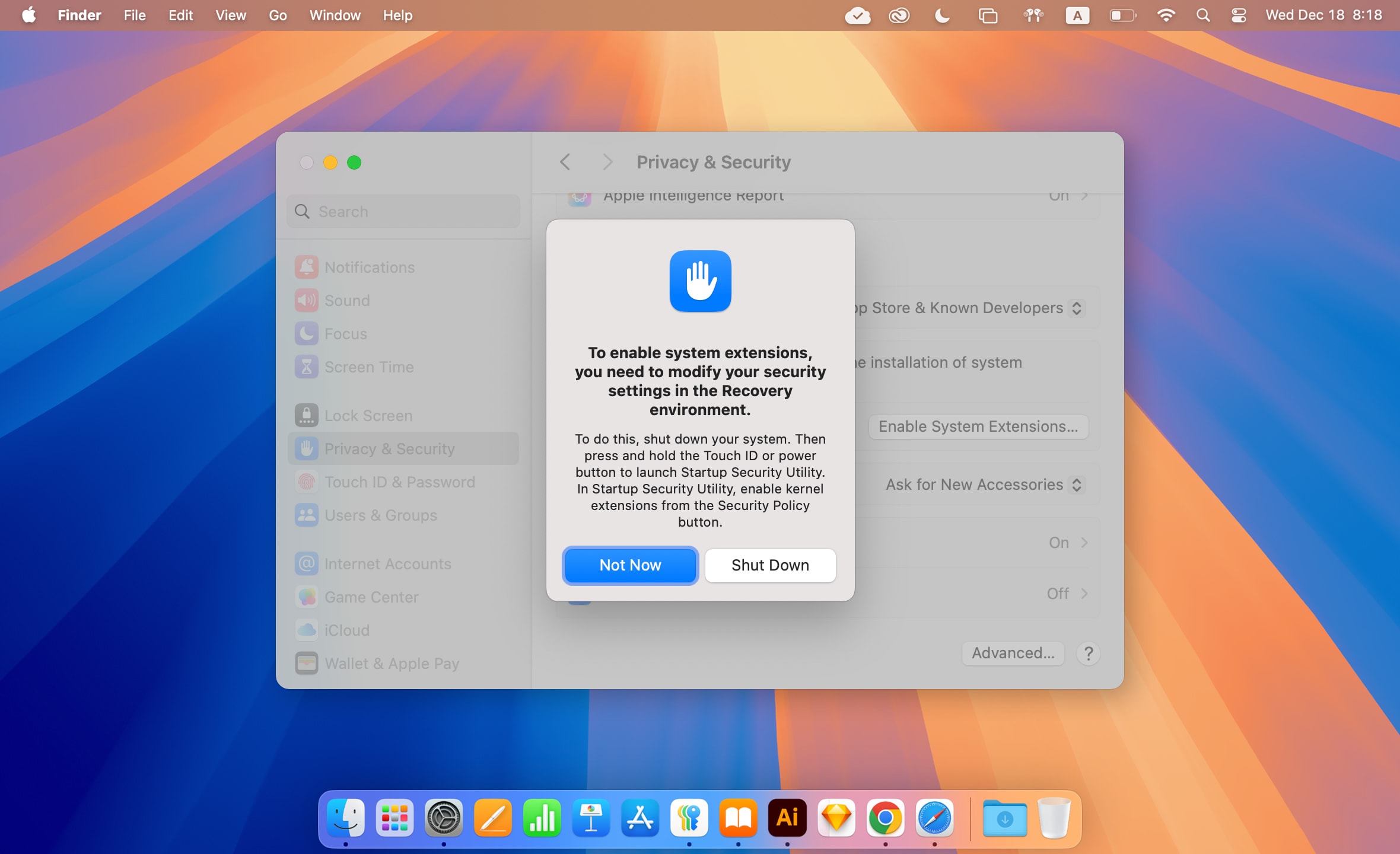The width and height of the screenshot is (1400, 854).
Task: Expand the Apple Intelligence Report row
Action: tap(1084, 196)
